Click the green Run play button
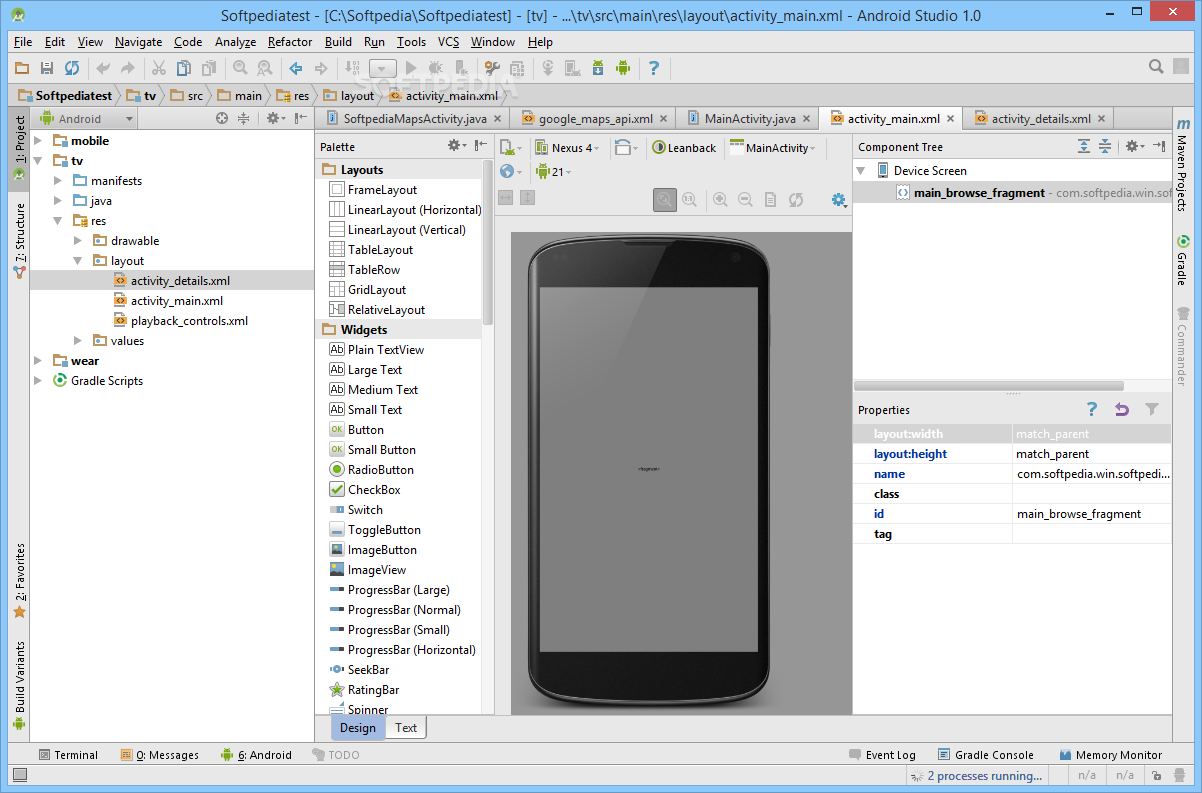The width and height of the screenshot is (1202, 793). 411,68
